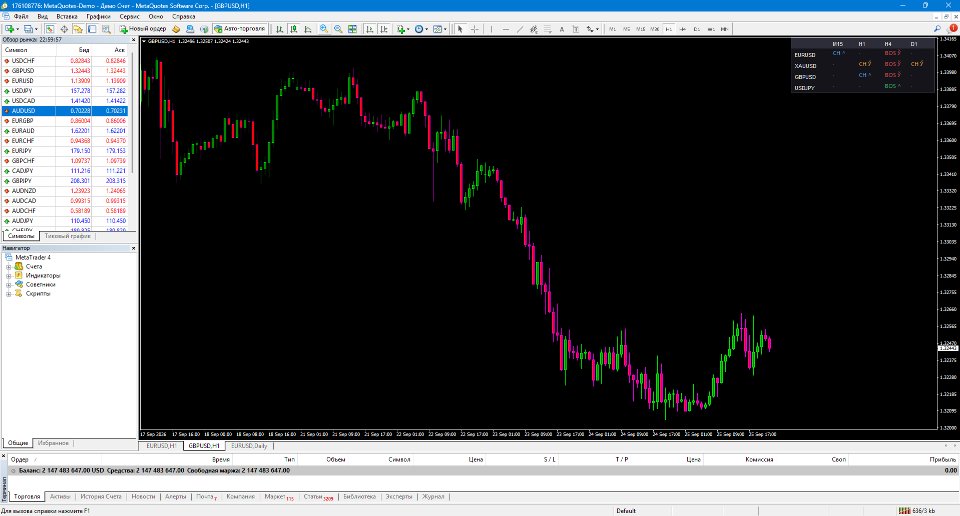The height and width of the screenshot is (516, 960).
Task: Select the trendline drawing tool
Action: click(x=520, y=29)
